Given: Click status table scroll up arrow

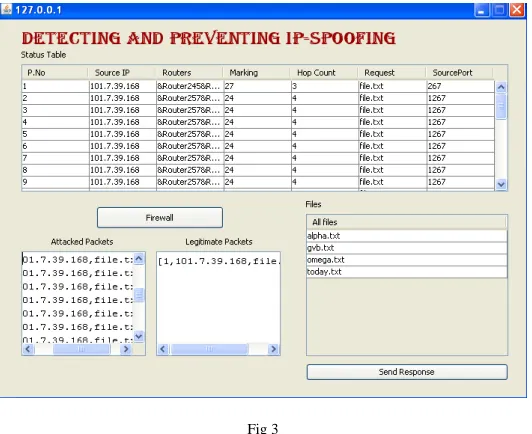Looking at the screenshot, I should click(x=501, y=87).
